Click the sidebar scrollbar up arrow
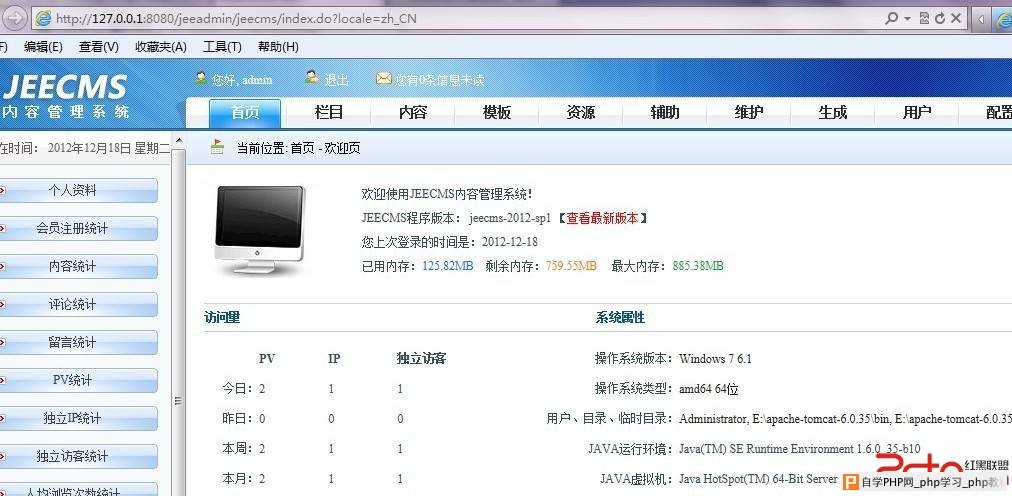 click(x=178, y=140)
